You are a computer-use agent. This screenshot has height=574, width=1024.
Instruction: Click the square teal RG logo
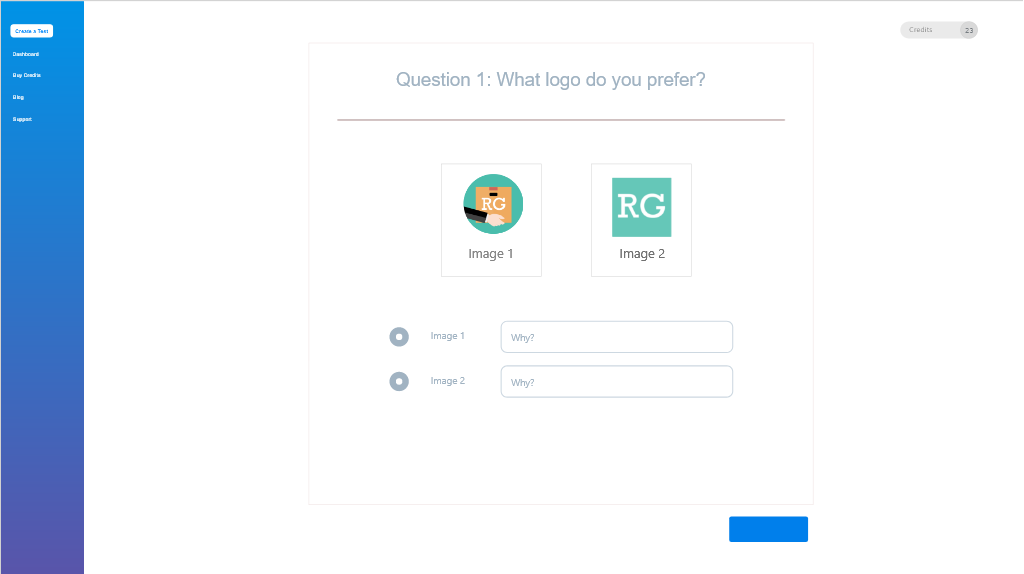tap(641, 207)
